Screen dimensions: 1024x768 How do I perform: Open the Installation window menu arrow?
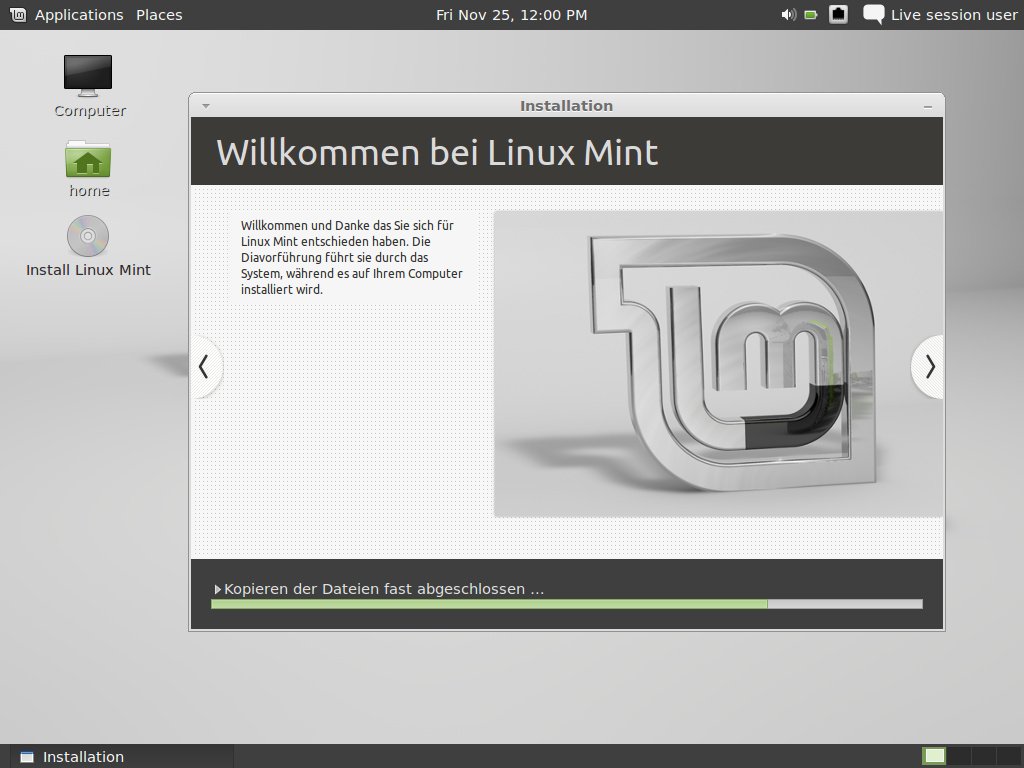[206, 106]
